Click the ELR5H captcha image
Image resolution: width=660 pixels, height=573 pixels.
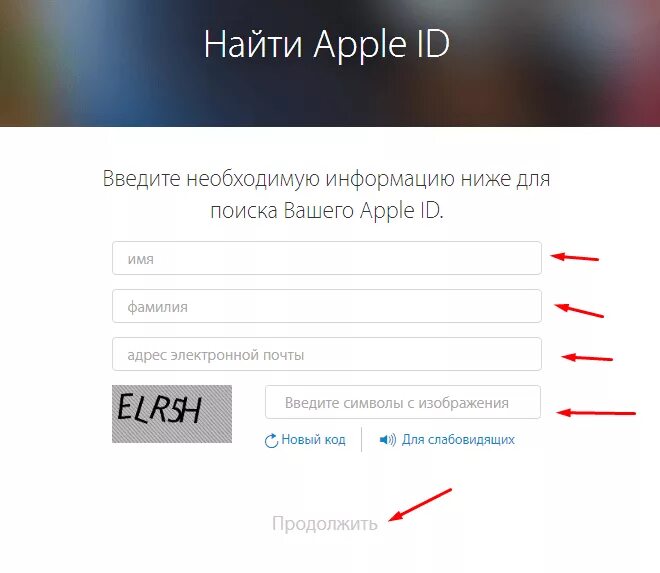tap(172, 414)
